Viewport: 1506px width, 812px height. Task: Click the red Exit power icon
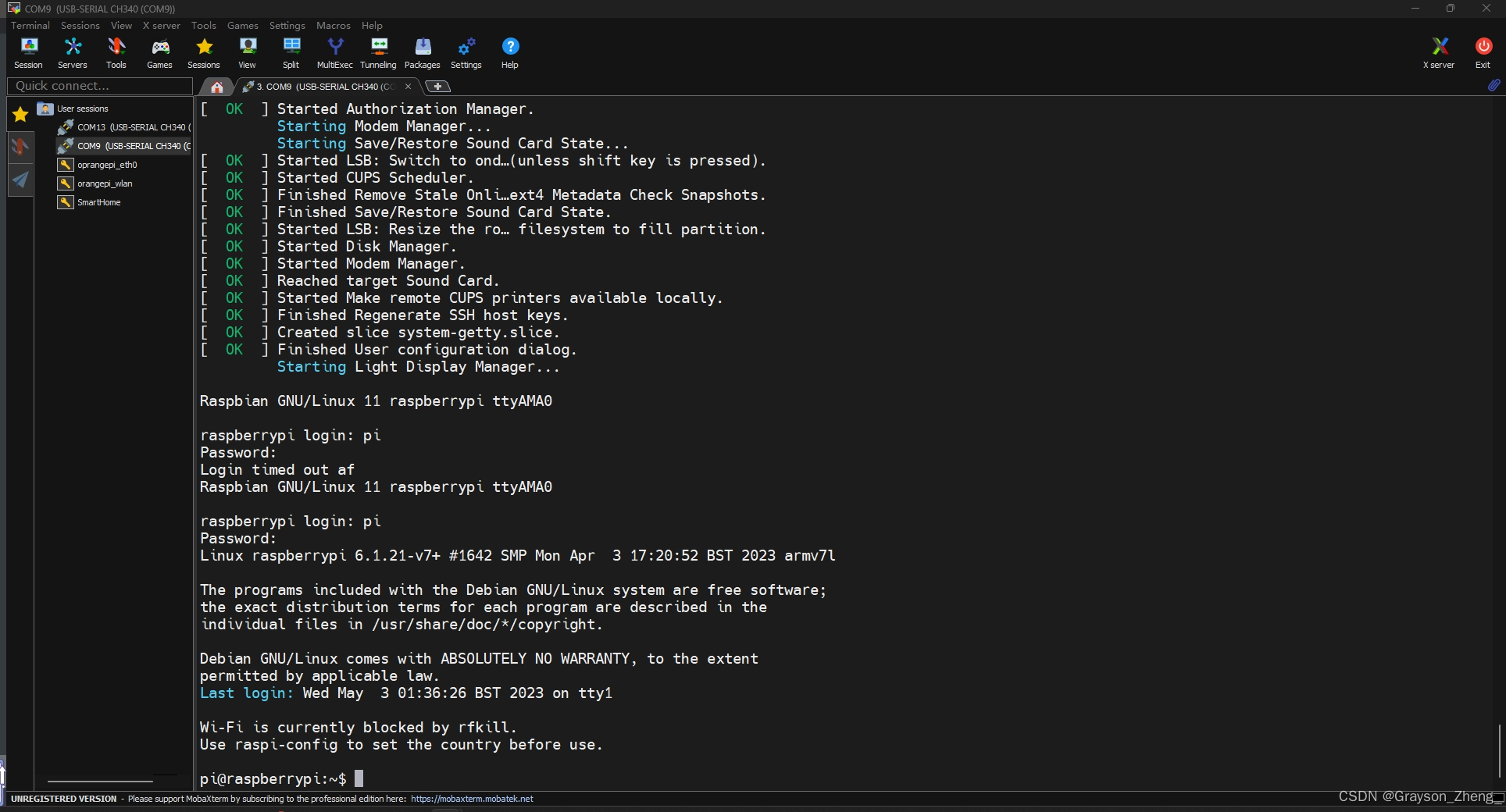click(1483, 53)
